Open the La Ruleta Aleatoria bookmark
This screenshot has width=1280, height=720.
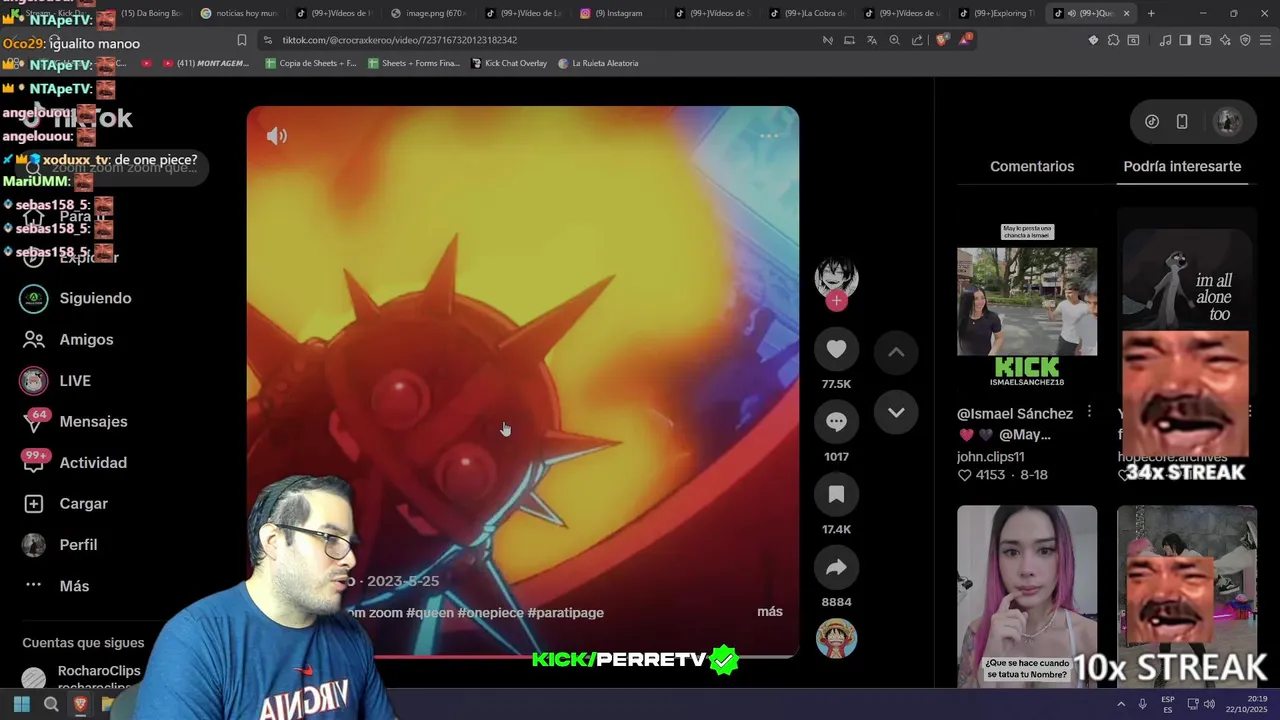(598, 63)
